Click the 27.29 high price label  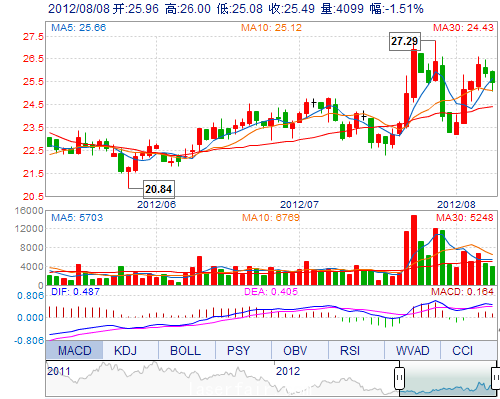coord(405,41)
